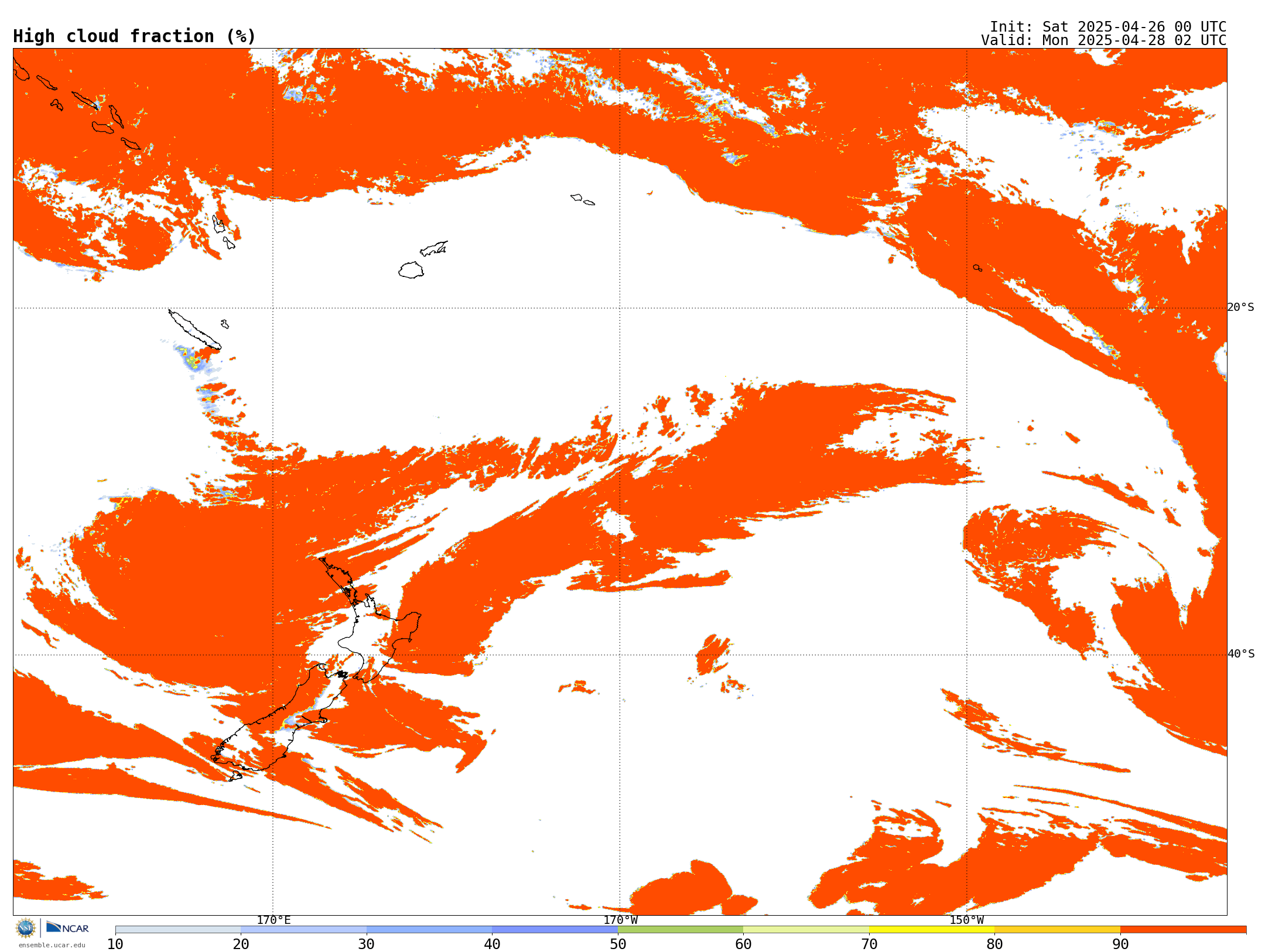Click the 'High cloud fraction (%)' title

[x=135, y=36]
